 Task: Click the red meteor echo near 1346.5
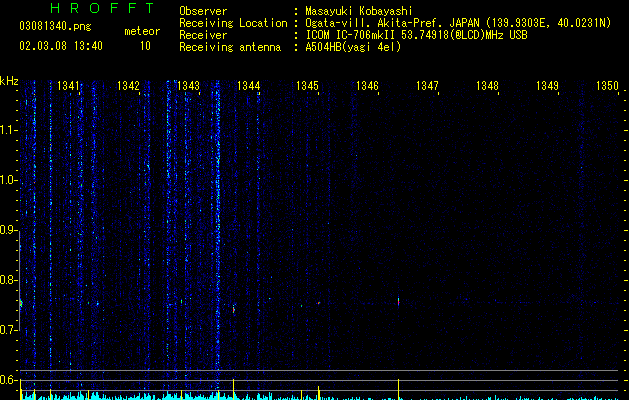(x=398, y=301)
